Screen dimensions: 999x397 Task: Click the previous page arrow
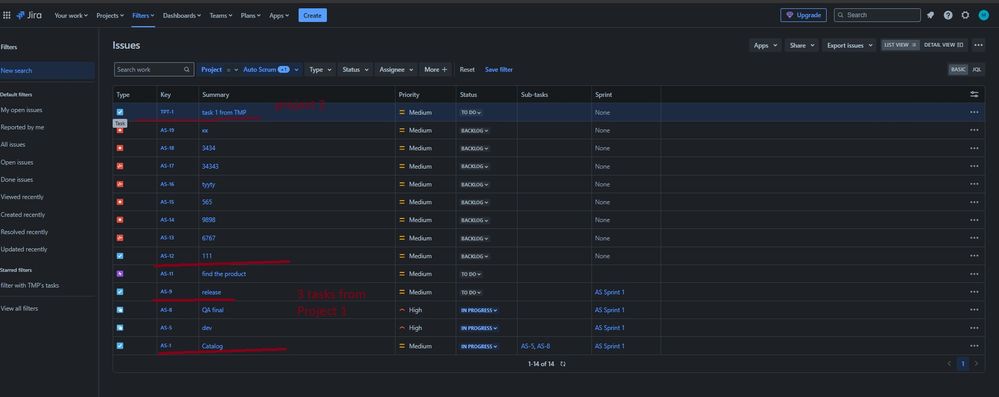coord(949,364)
